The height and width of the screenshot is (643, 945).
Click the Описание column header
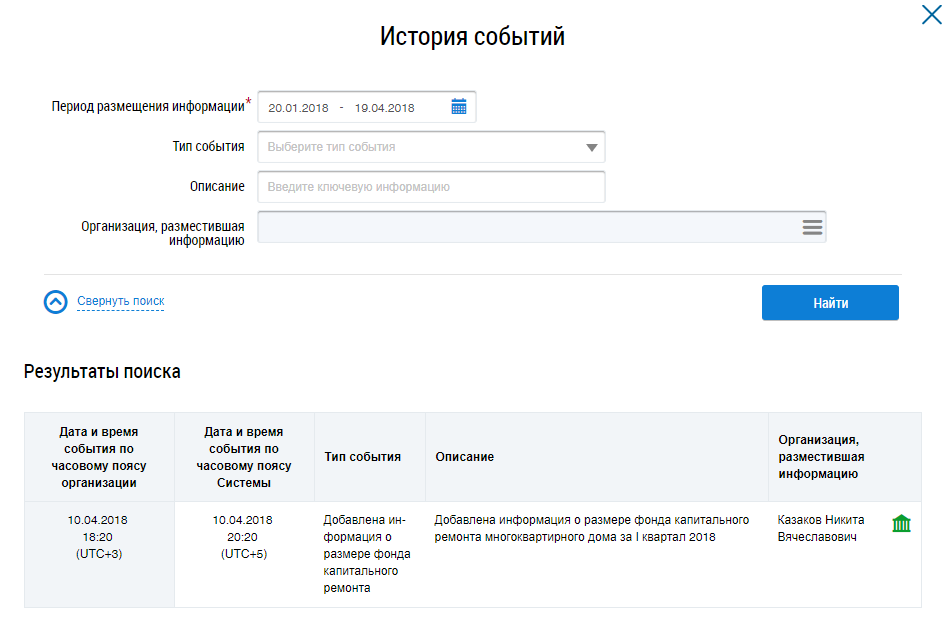(464, 457)
